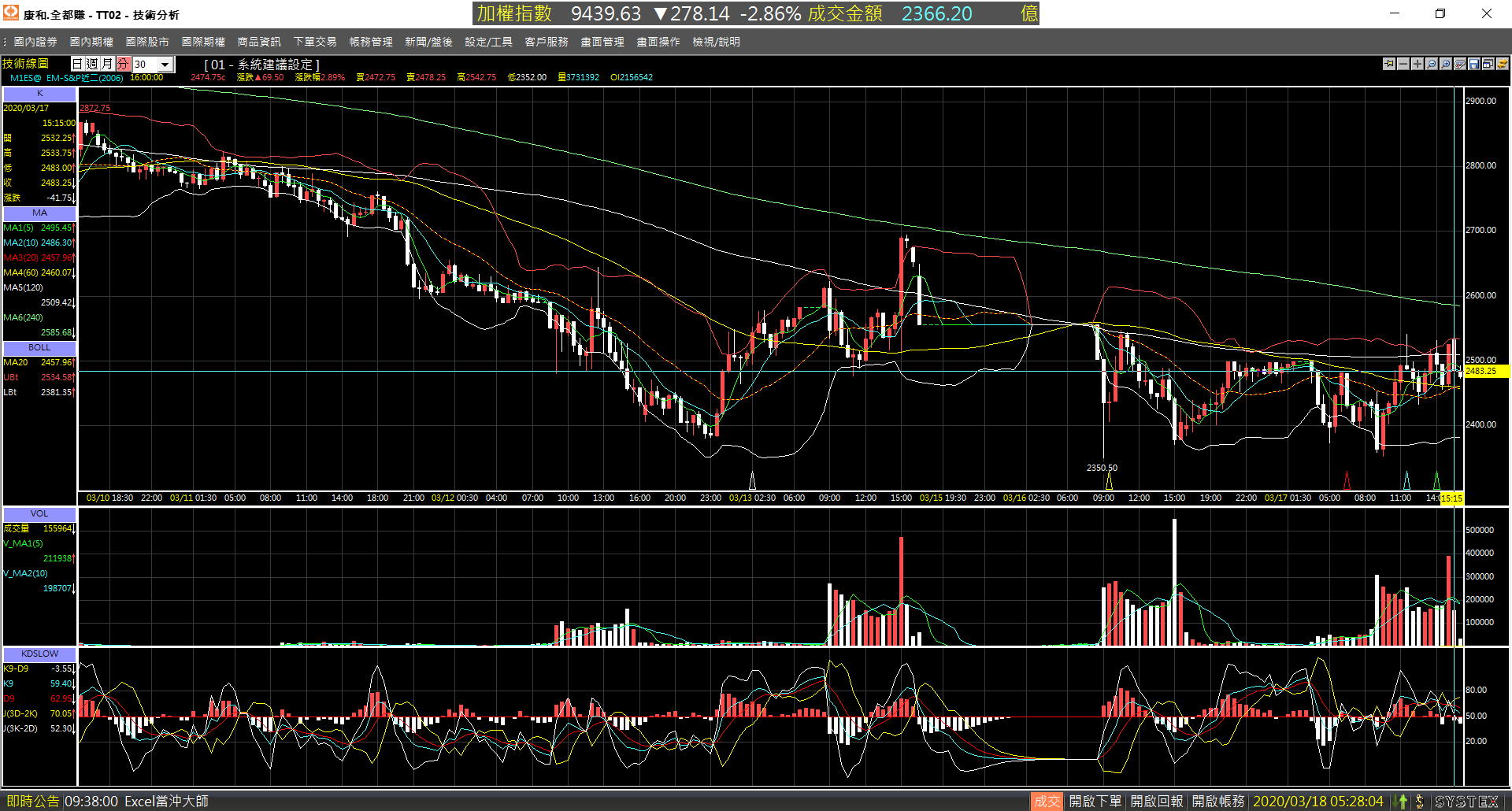
Task: Click MA1(5) 2495.45 value
Action: 39,228
